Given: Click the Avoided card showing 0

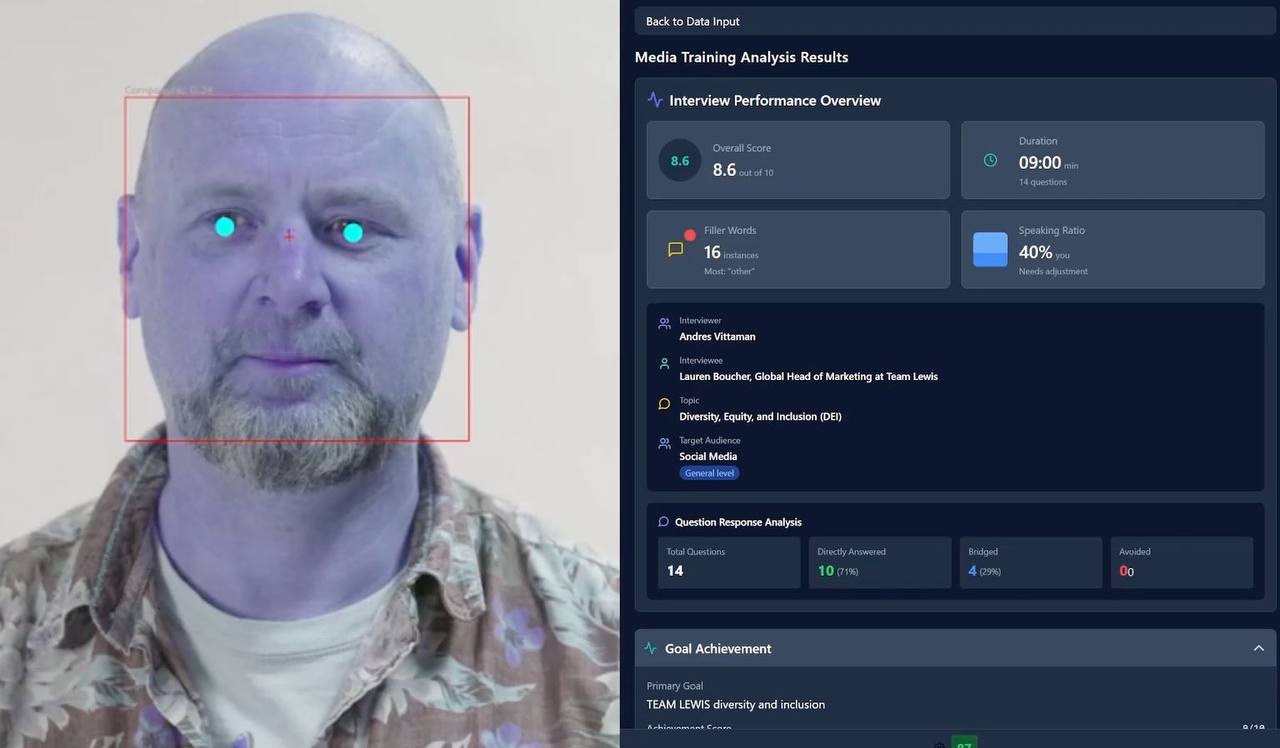Looking at the screenshot, I should 1182,562.
